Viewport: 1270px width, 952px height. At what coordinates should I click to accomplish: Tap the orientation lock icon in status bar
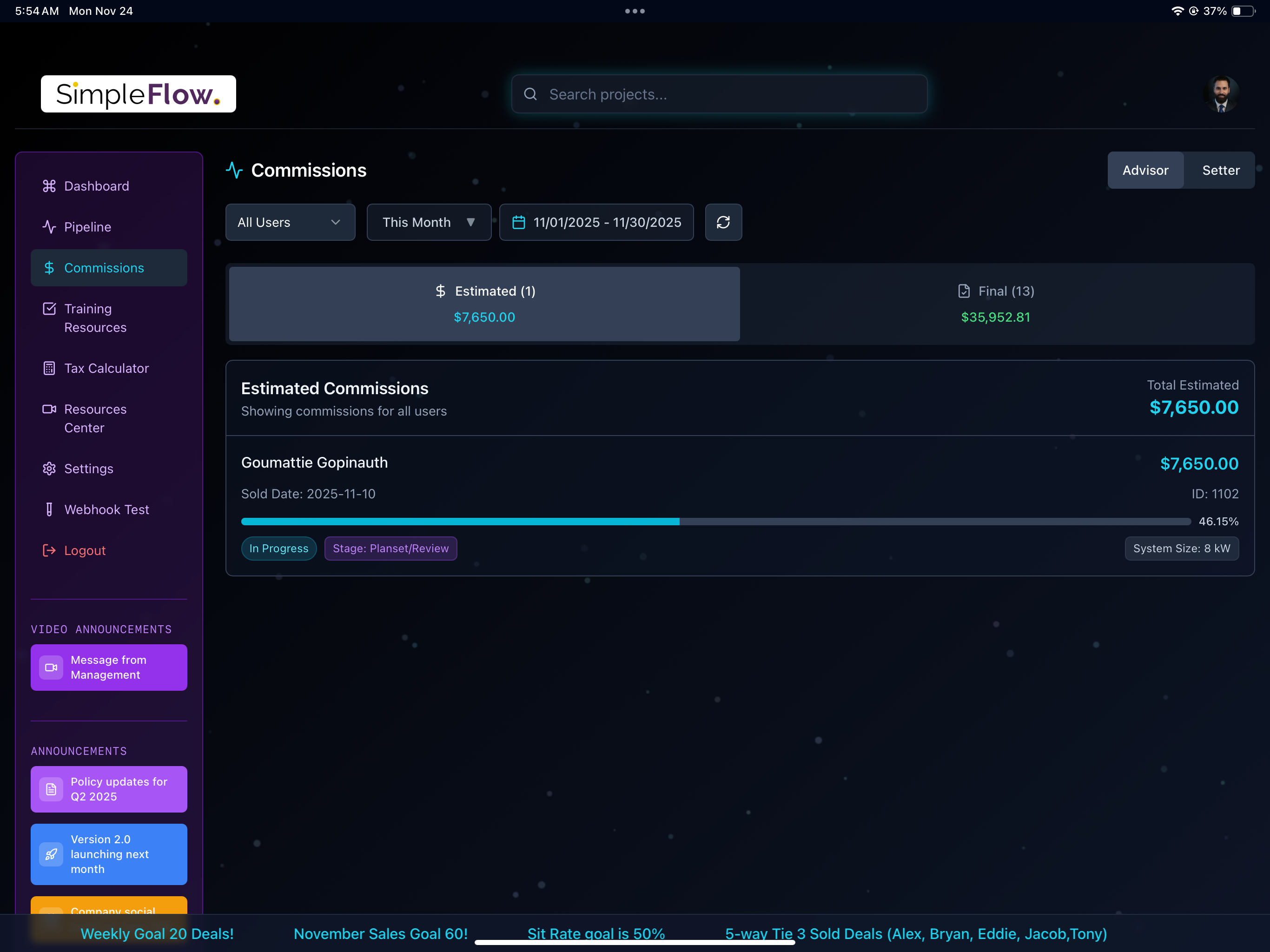coord(1194,11)
